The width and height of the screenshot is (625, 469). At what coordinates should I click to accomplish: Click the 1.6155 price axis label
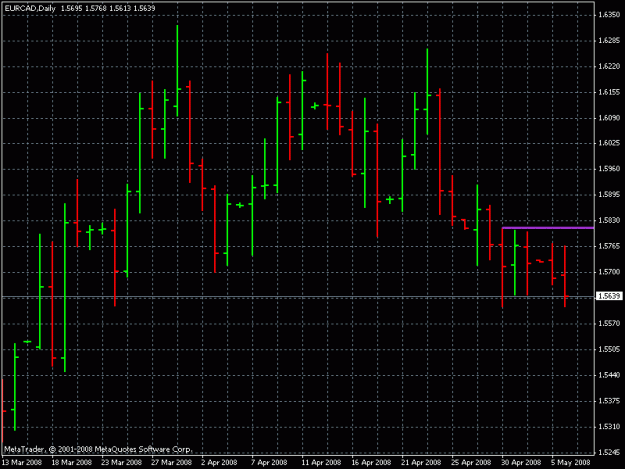point(609,92)
